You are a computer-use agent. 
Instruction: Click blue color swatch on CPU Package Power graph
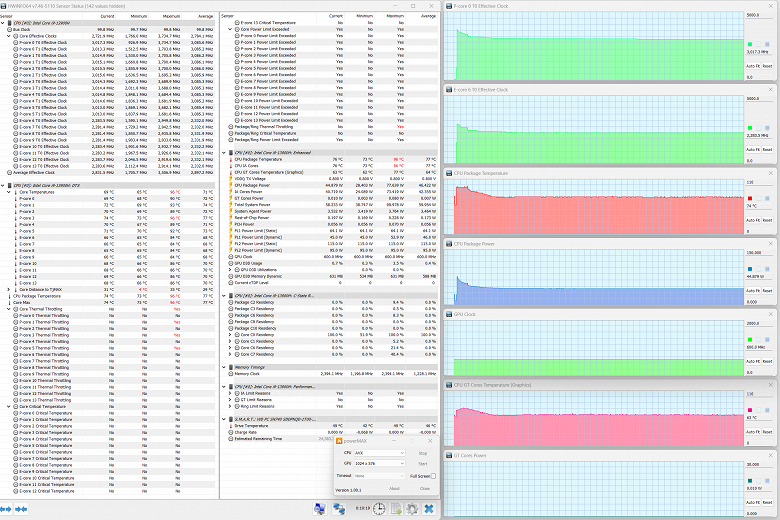point(750,269)
